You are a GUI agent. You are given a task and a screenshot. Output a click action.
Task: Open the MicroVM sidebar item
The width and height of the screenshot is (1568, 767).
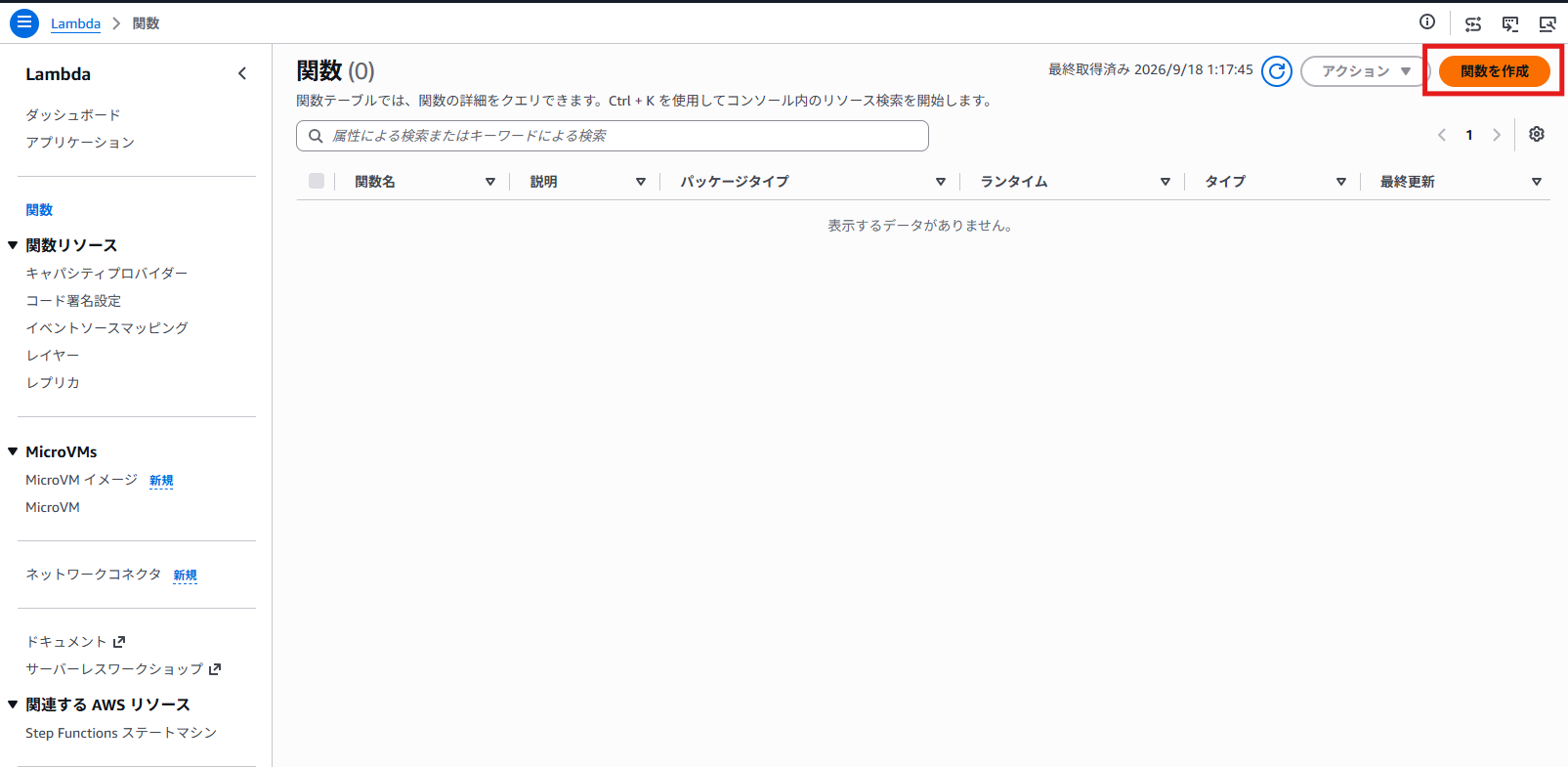[x=53, y=507]
